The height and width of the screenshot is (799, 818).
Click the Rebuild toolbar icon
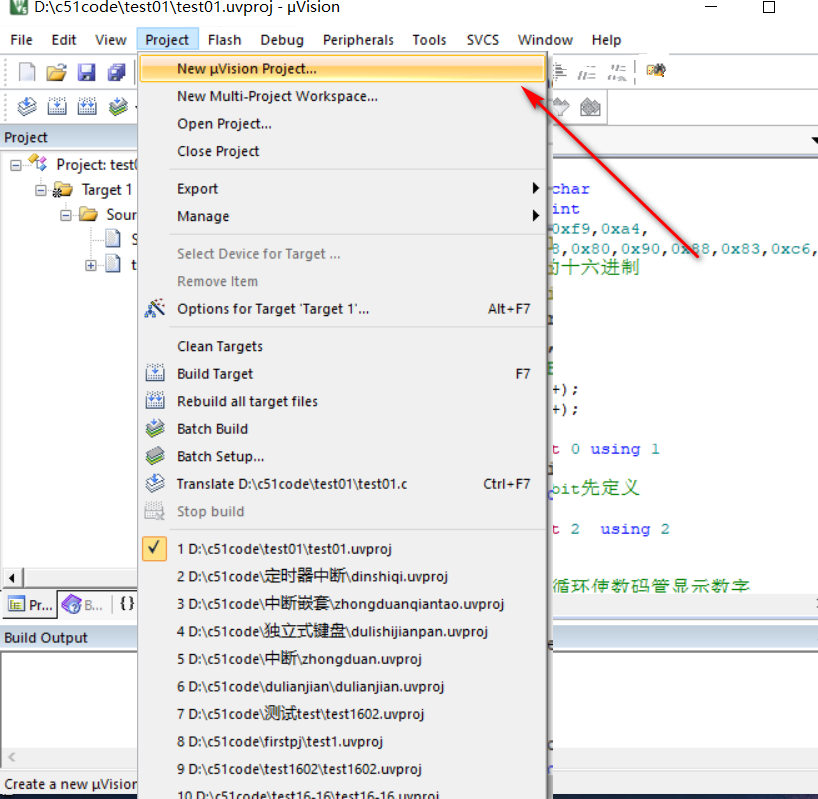(x=87, y=107)
